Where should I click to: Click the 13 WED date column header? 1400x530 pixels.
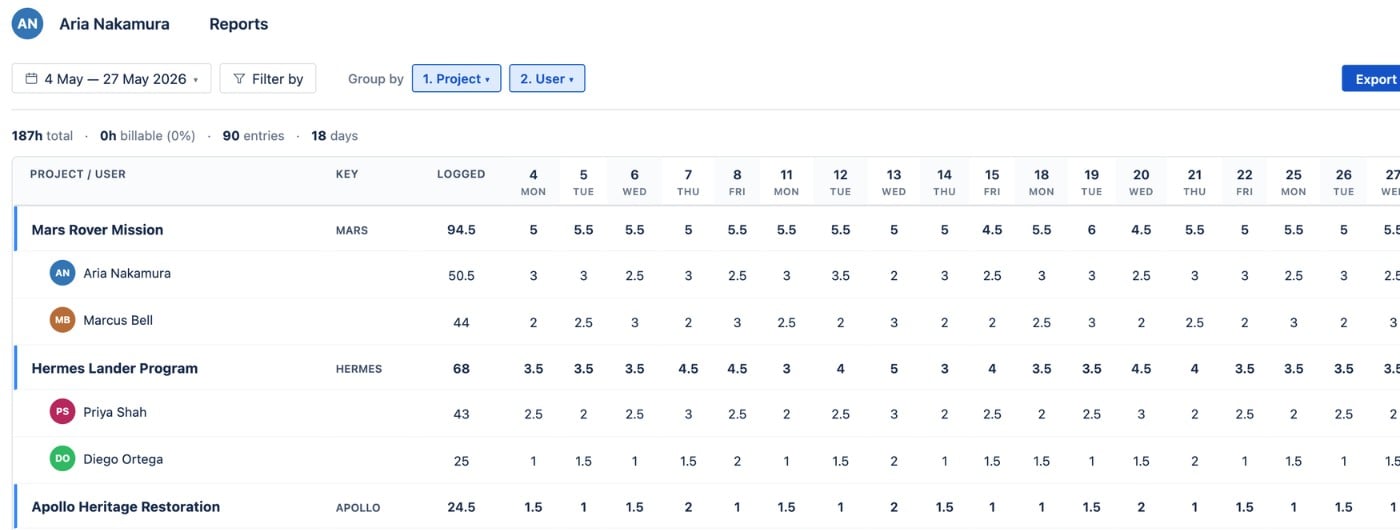coord(894,182)
